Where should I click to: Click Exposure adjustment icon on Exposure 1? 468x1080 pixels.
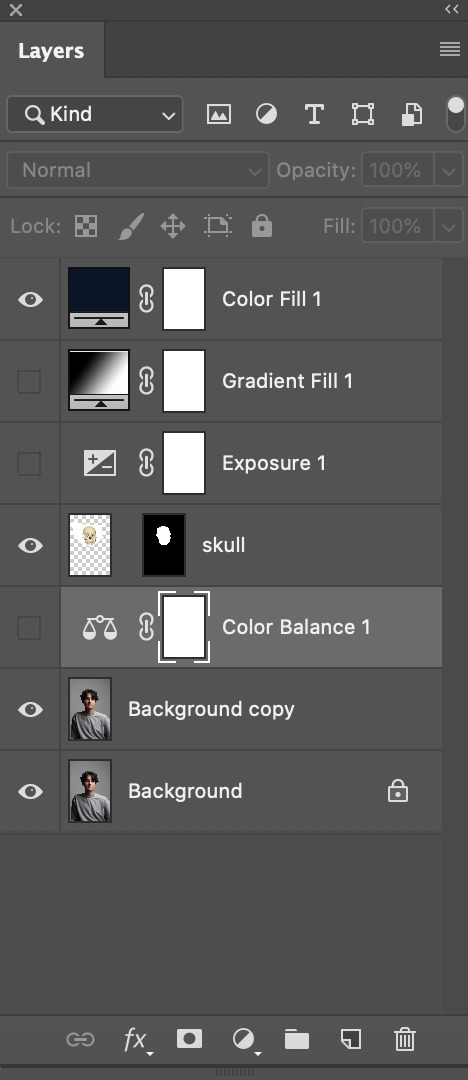(x=100, y=463)
